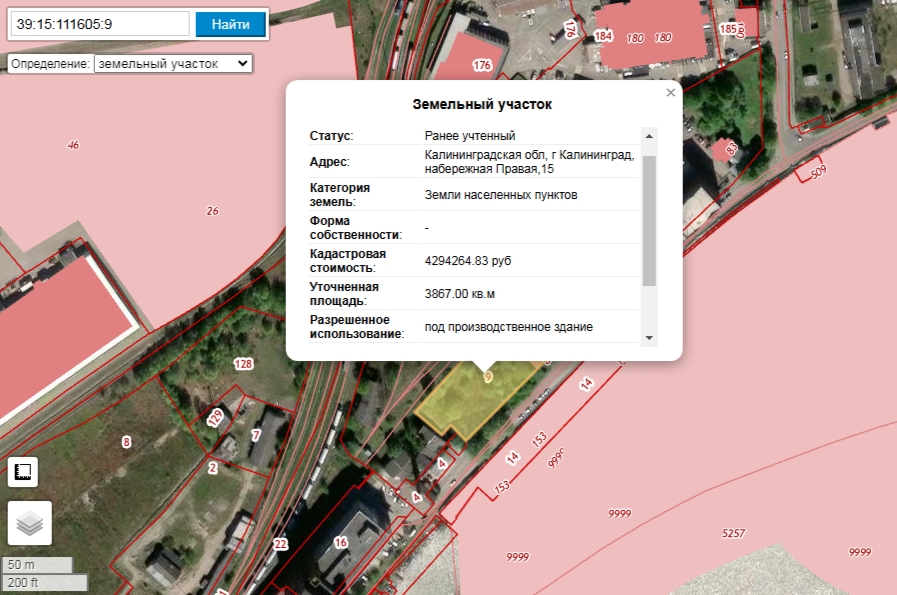Click the 50 m scale bar
Viewport: 897px width, 595px height.
pos(37,565)
